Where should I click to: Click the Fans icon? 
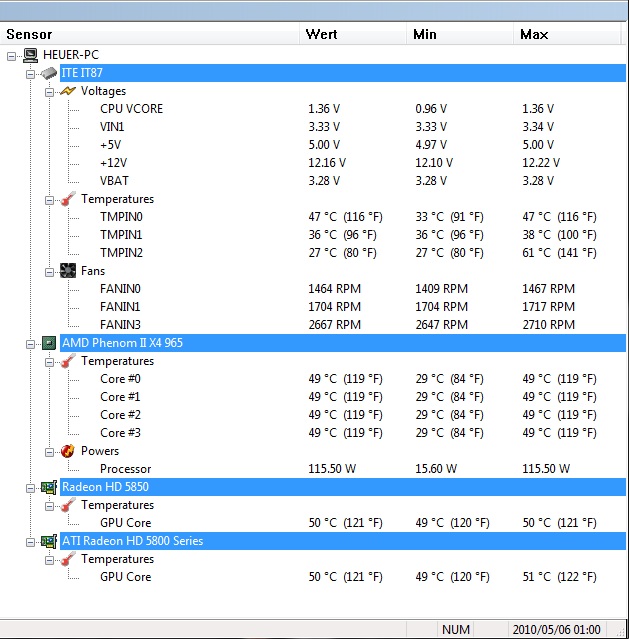[68, 271]
